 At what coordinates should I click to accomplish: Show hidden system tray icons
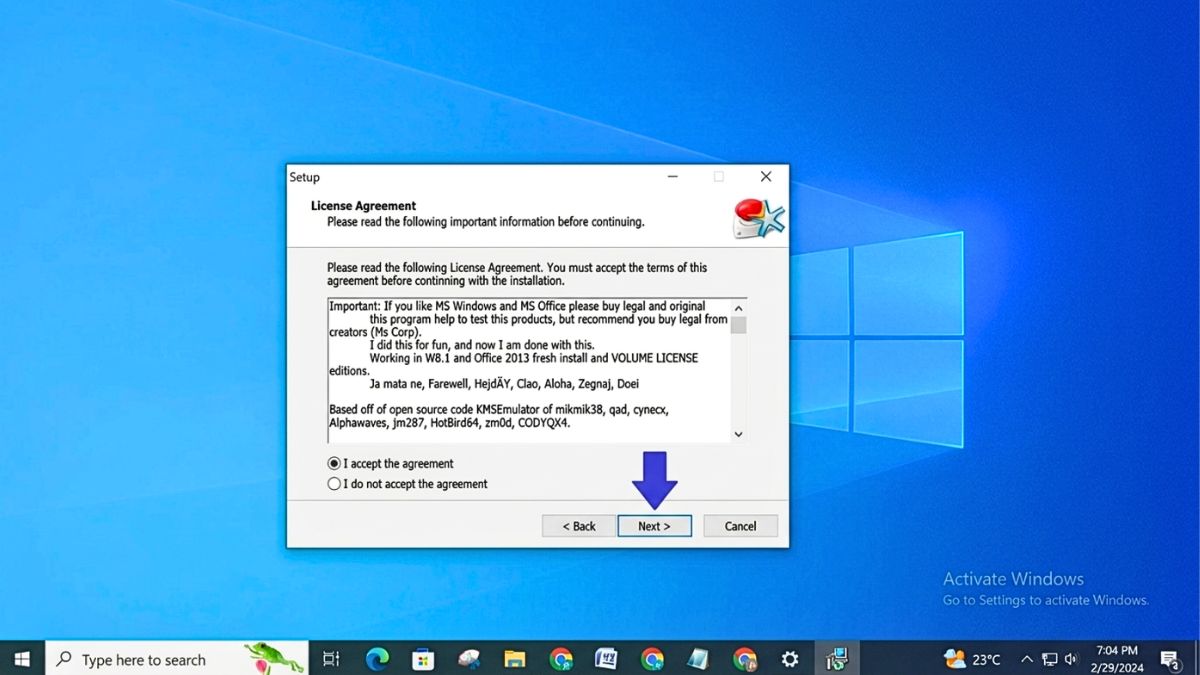[1027, 659]
